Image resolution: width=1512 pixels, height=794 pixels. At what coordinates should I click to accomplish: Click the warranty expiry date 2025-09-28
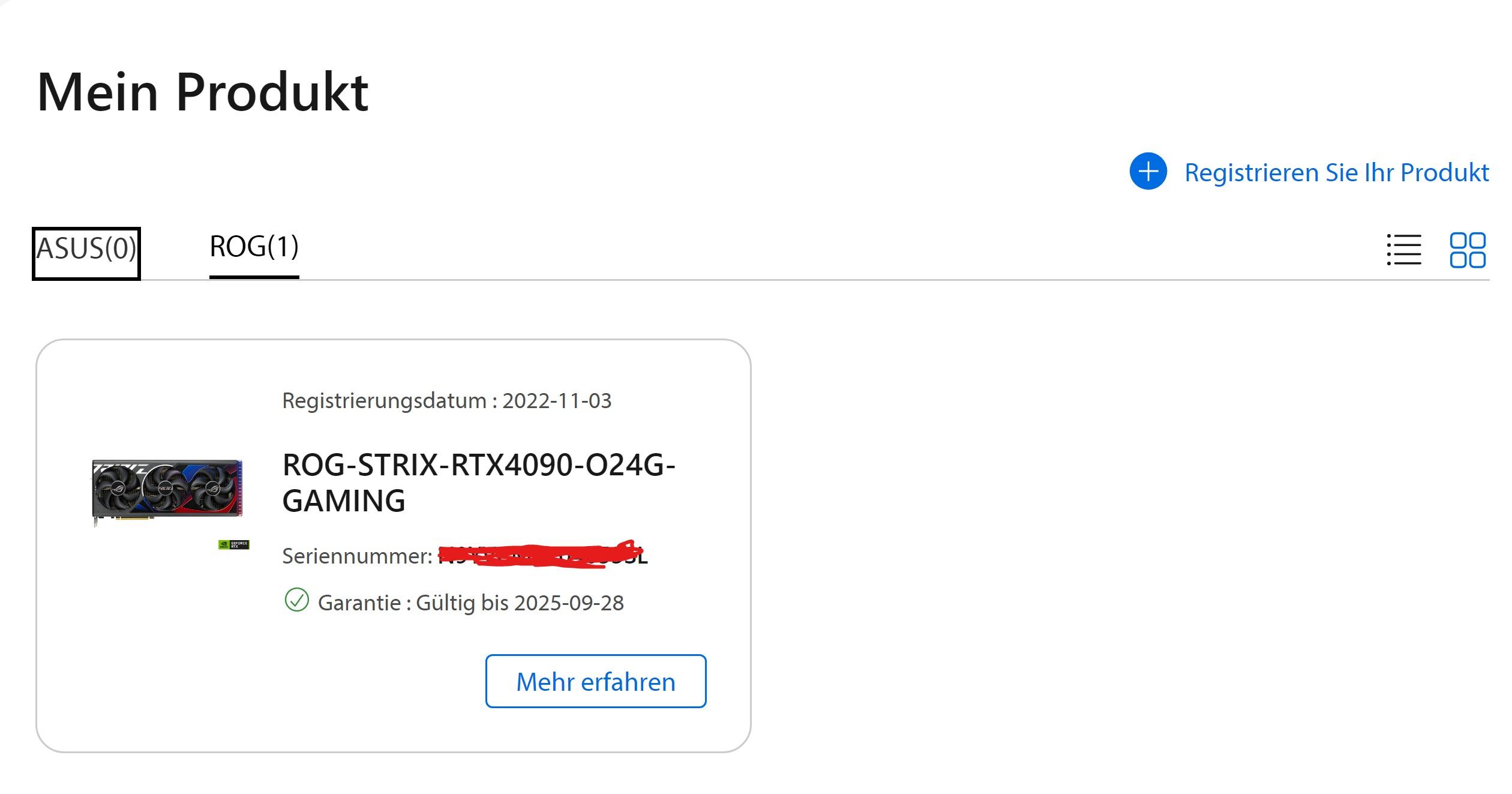click(569, 603)
